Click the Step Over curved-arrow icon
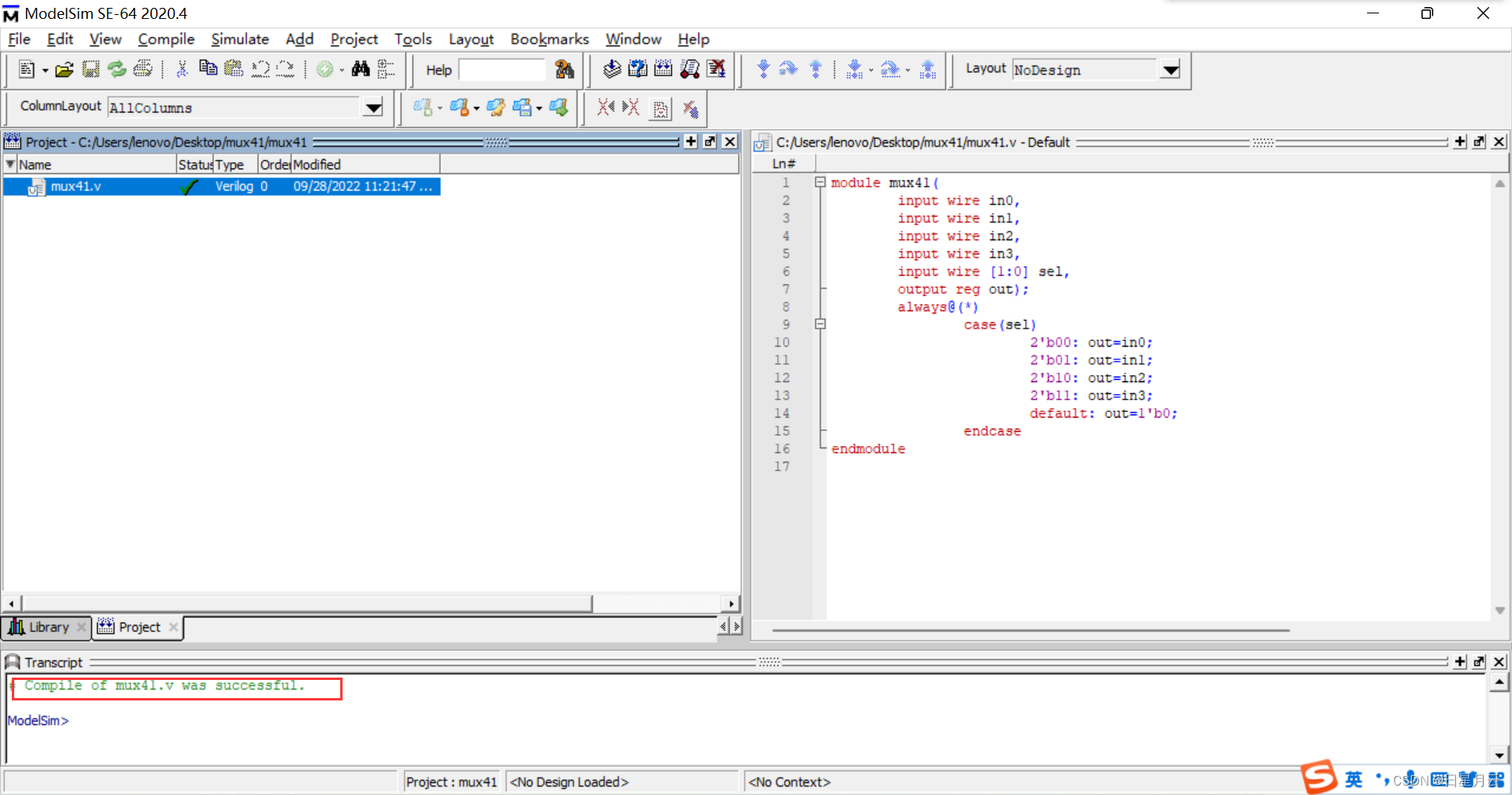Screen dimensions: 1512x795 (x=788, y=69)
